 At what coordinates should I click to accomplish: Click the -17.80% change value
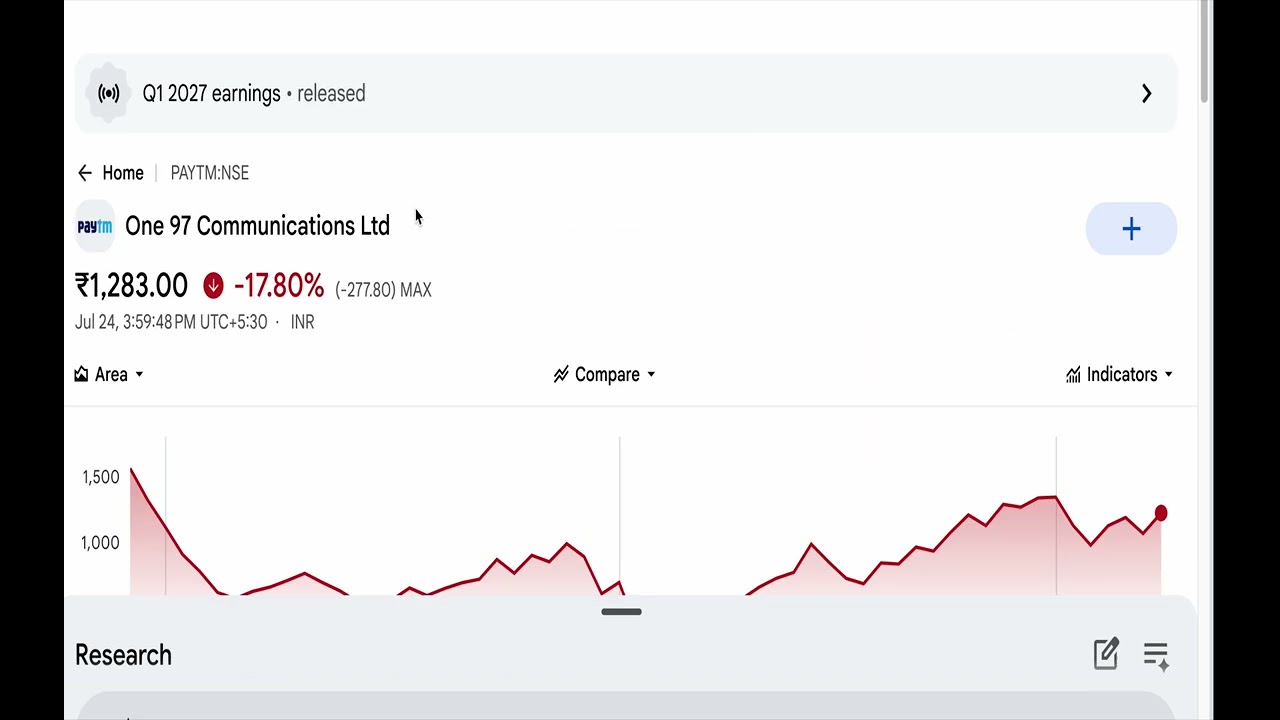pos(279,286)
